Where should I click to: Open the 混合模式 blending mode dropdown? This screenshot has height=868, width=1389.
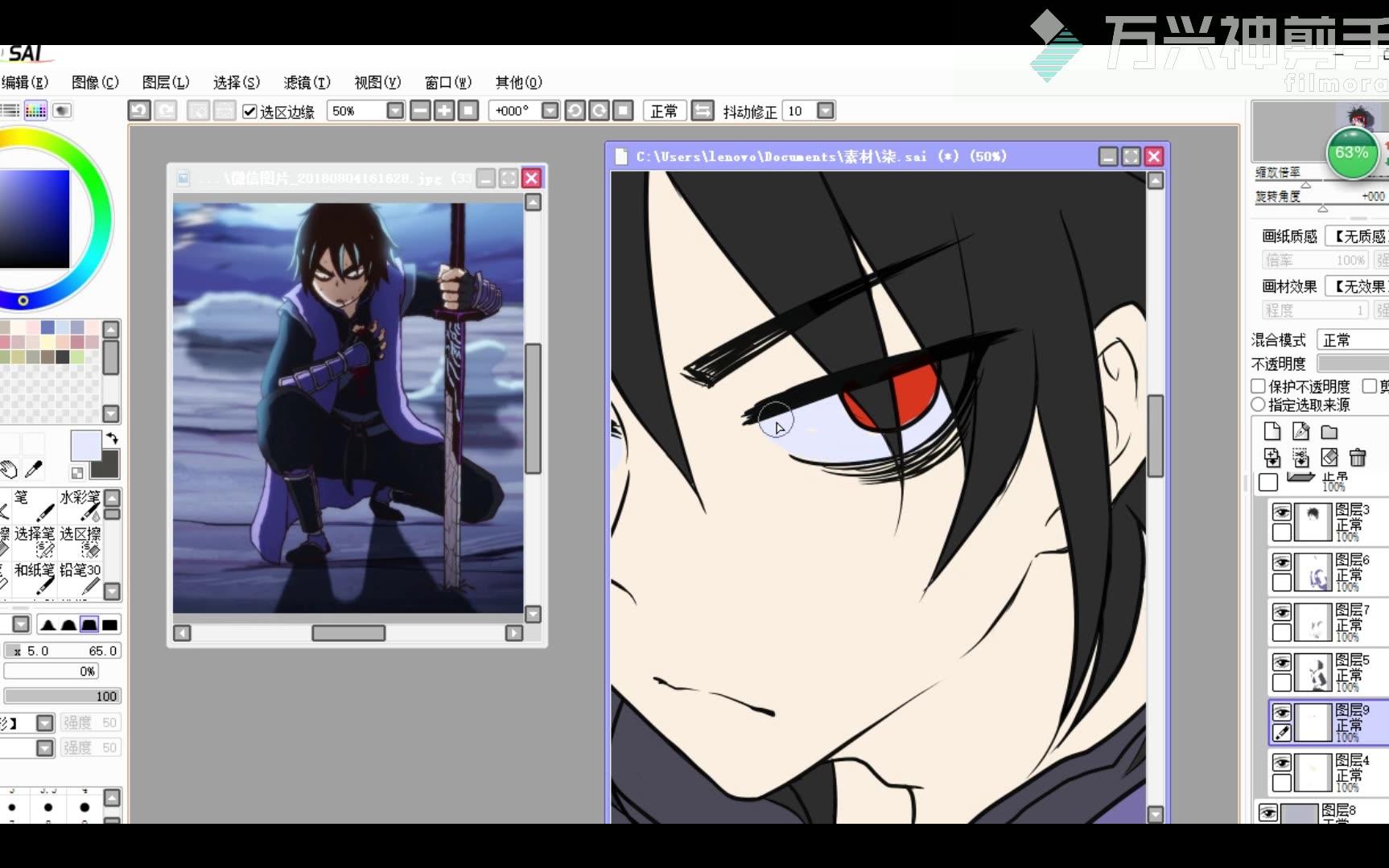(x=1353, y=339)
